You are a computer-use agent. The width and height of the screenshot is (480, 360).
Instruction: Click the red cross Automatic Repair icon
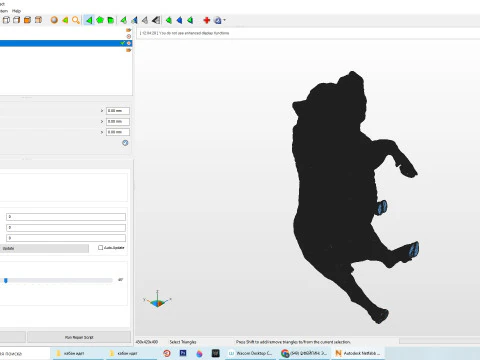click(x=207, y=20)
